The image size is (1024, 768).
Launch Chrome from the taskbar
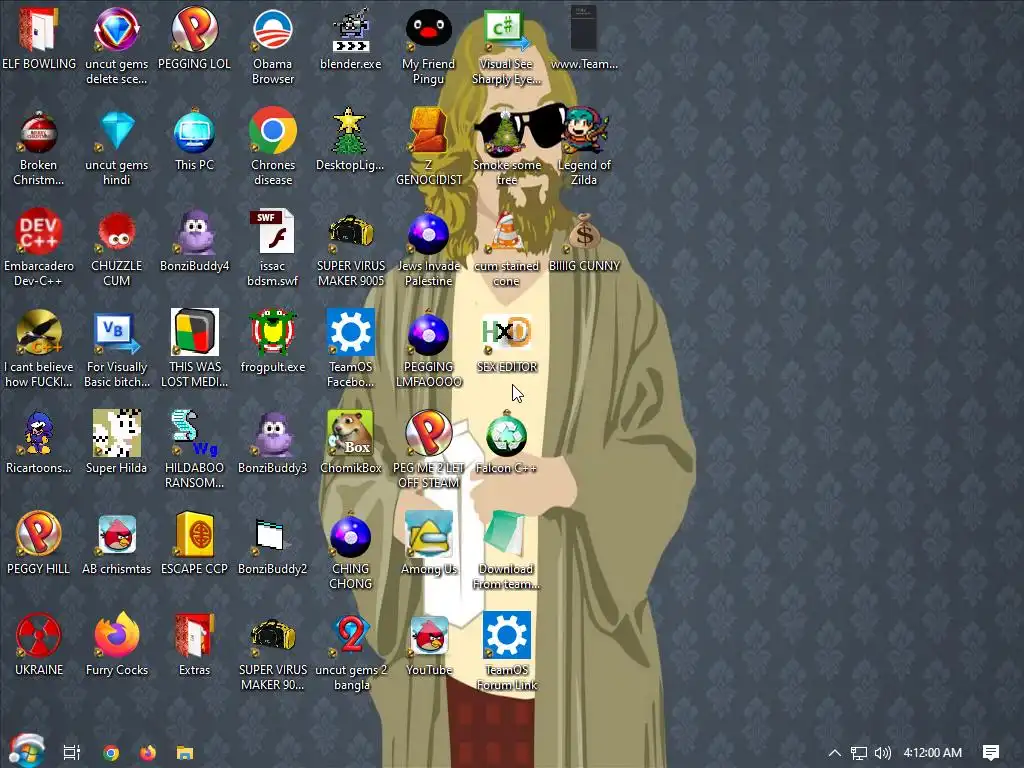coord(111,753)
